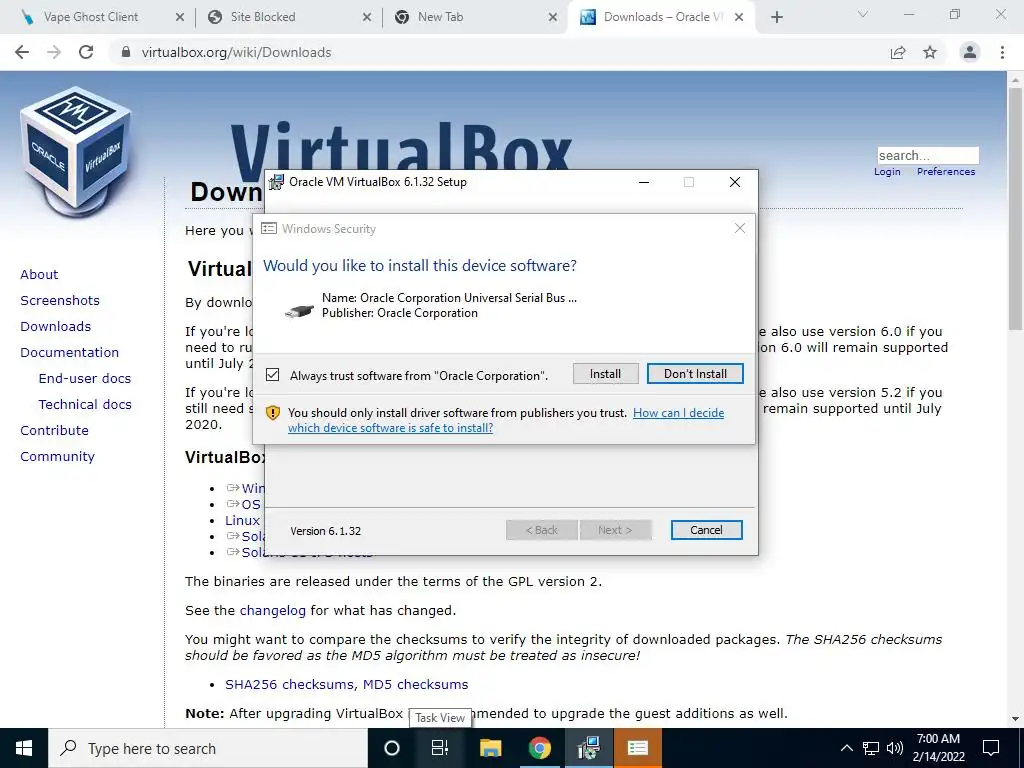Close the Site Blocked tab

click(x=366, y=18)
